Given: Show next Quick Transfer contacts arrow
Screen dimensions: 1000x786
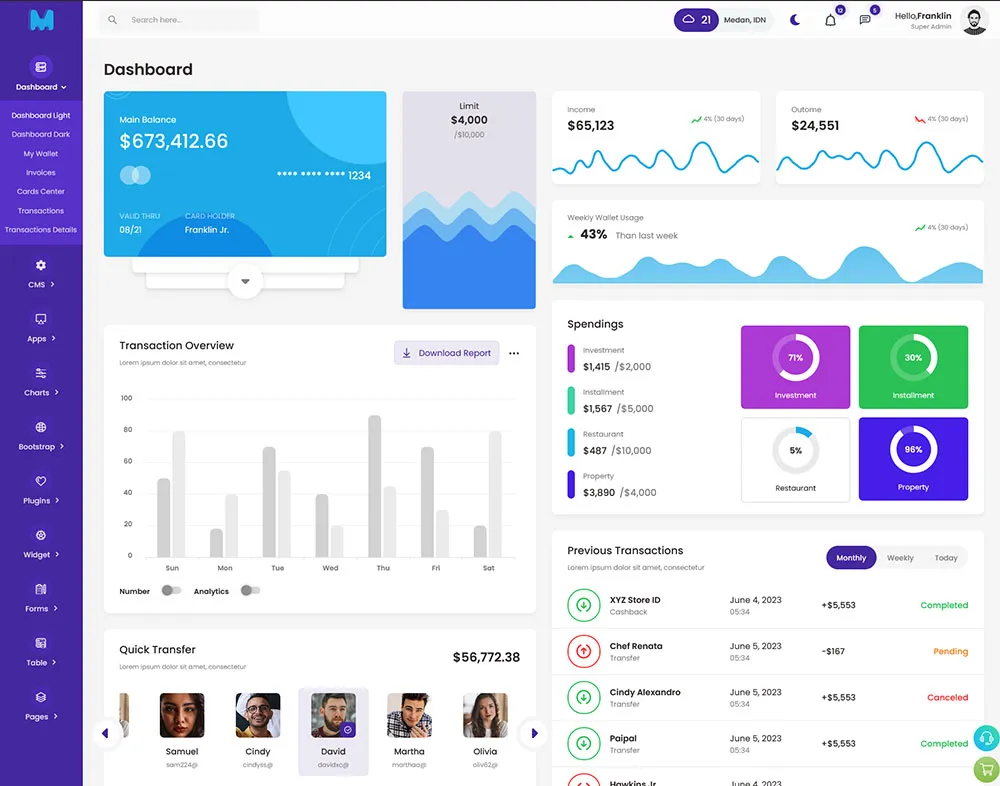Looking at the screenshot, I should (x=534, y=733).
